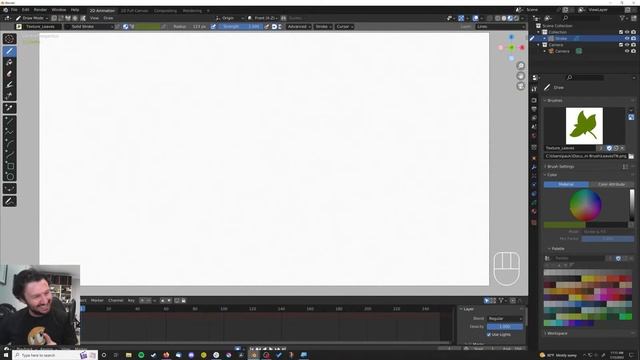The width and height of the screenshot is (640, 360).
Task: Click the zoom viewport gizmo button
Action: (x=520, y=66)
